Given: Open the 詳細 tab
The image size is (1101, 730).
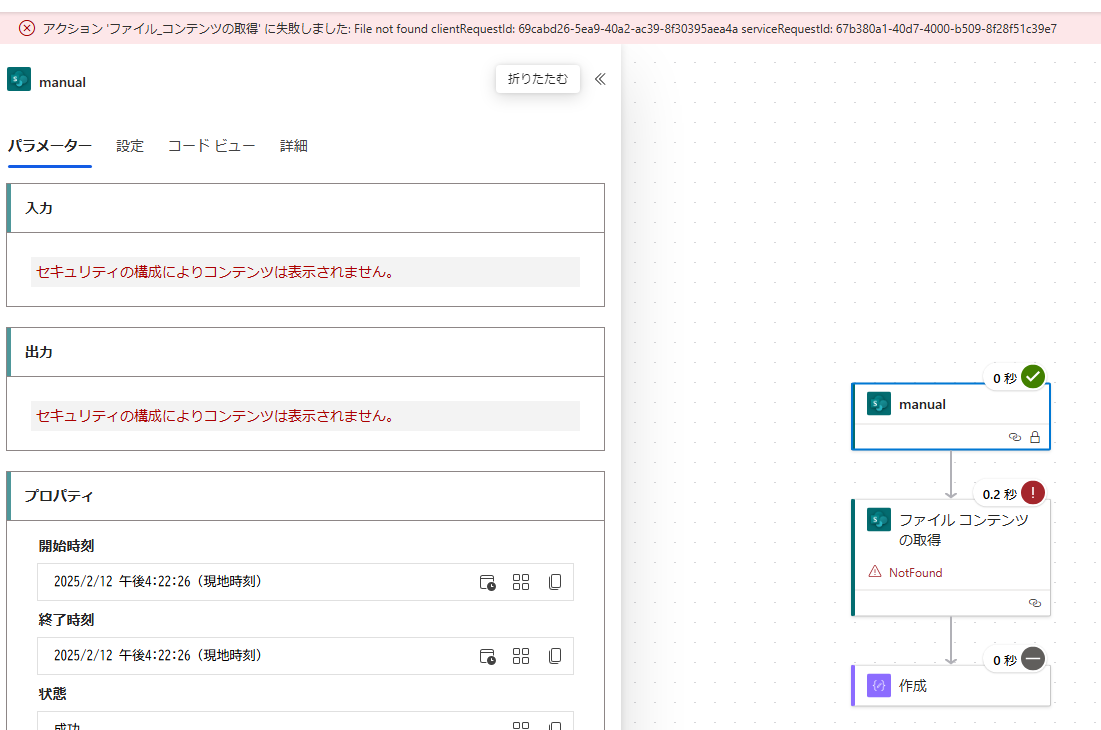Looking at the screenshot, I should (x=294, y=146).
